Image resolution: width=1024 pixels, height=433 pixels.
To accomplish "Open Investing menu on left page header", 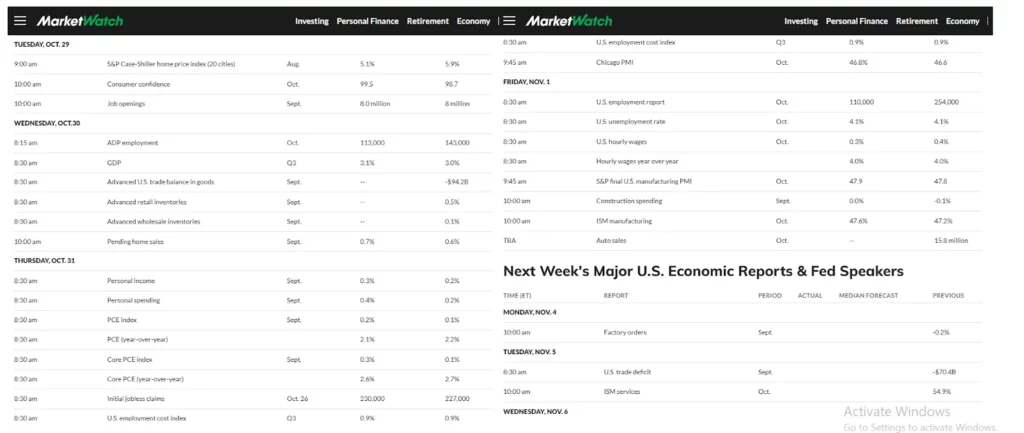I will tap(312, 21).
